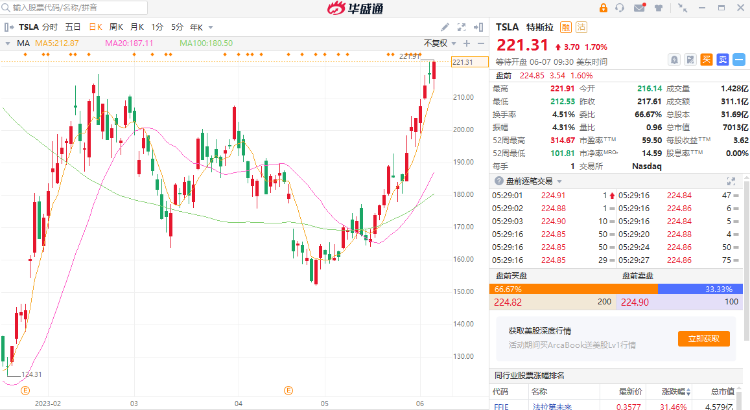Click the MA5:212.87 indicator label
This screenshot has width=750, height=410.
click(57, 43)
